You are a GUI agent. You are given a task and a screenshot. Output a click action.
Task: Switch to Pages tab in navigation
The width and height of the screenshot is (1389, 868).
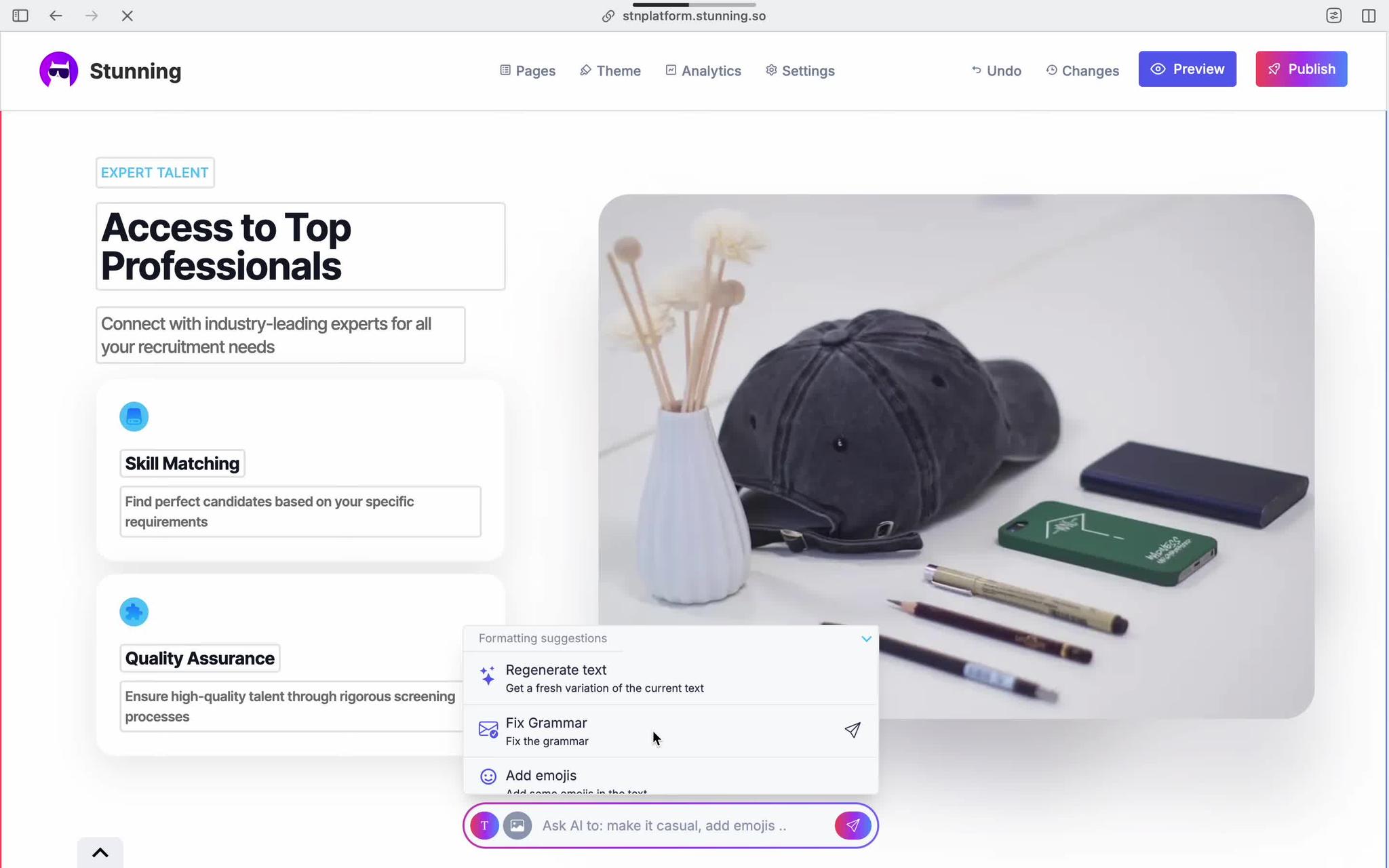[528, 70]
